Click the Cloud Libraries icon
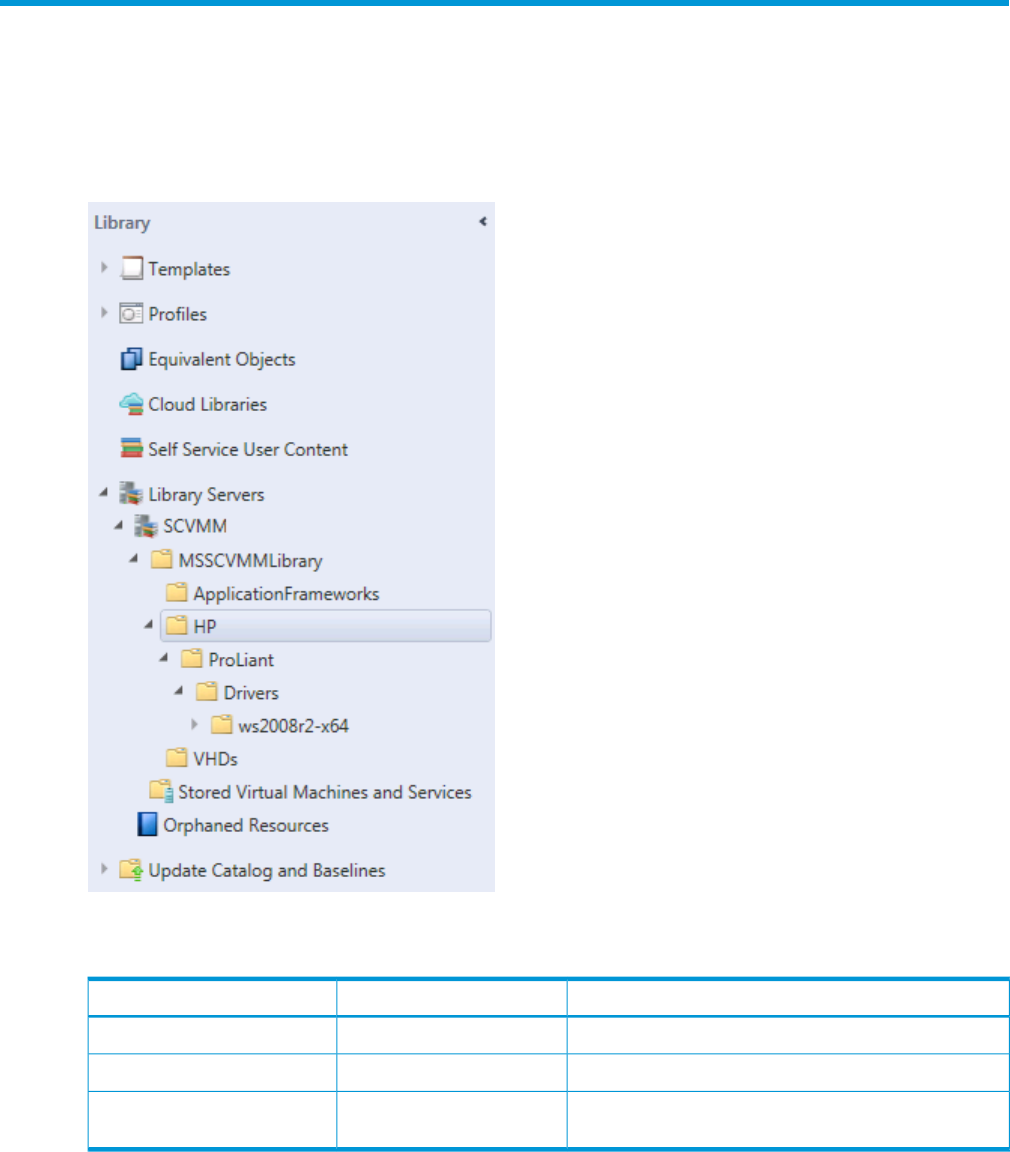1010x1152 pixels. coord(131,404)
